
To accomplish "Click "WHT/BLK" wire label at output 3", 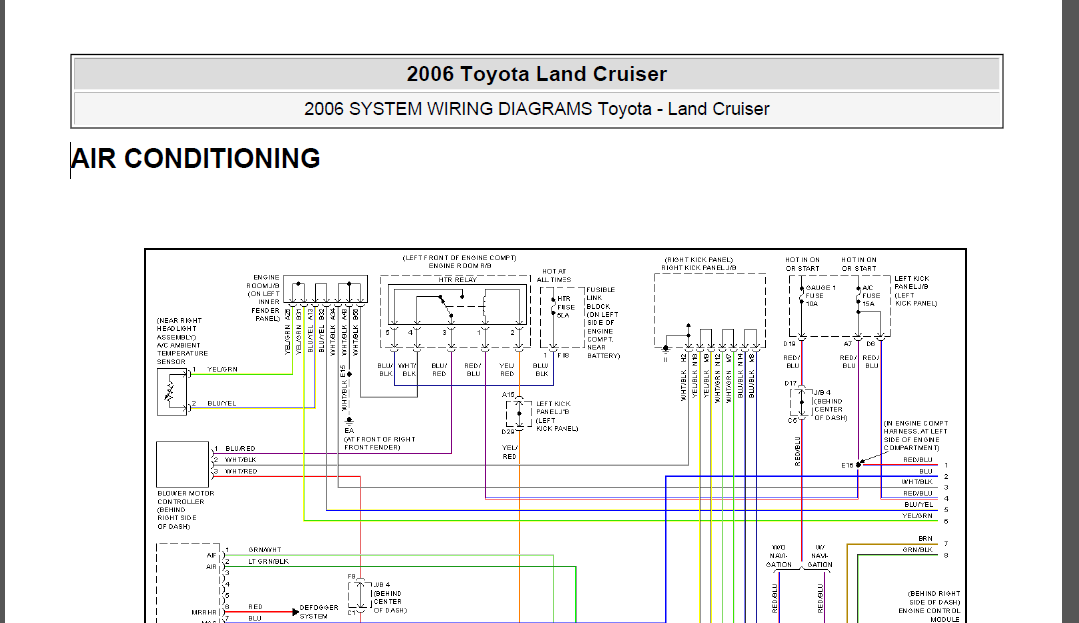I will 917,483.
